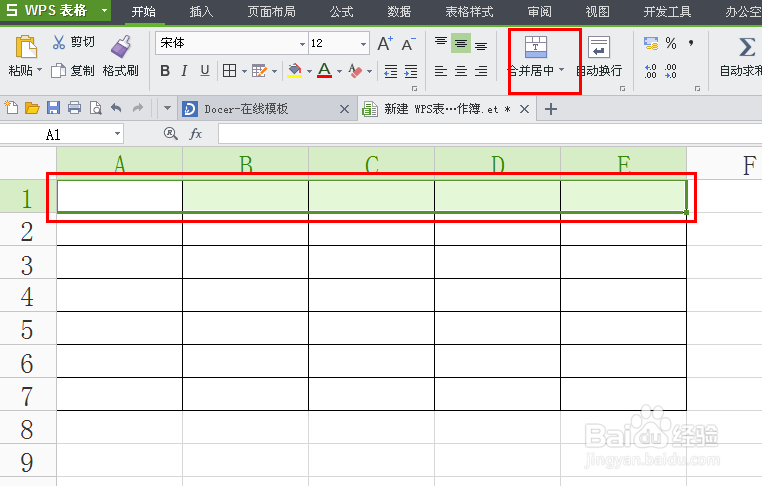Decrease font size with A- icon
Viewport: 762px width, 486px height.
pyautogui.click(x=408, y=44)
